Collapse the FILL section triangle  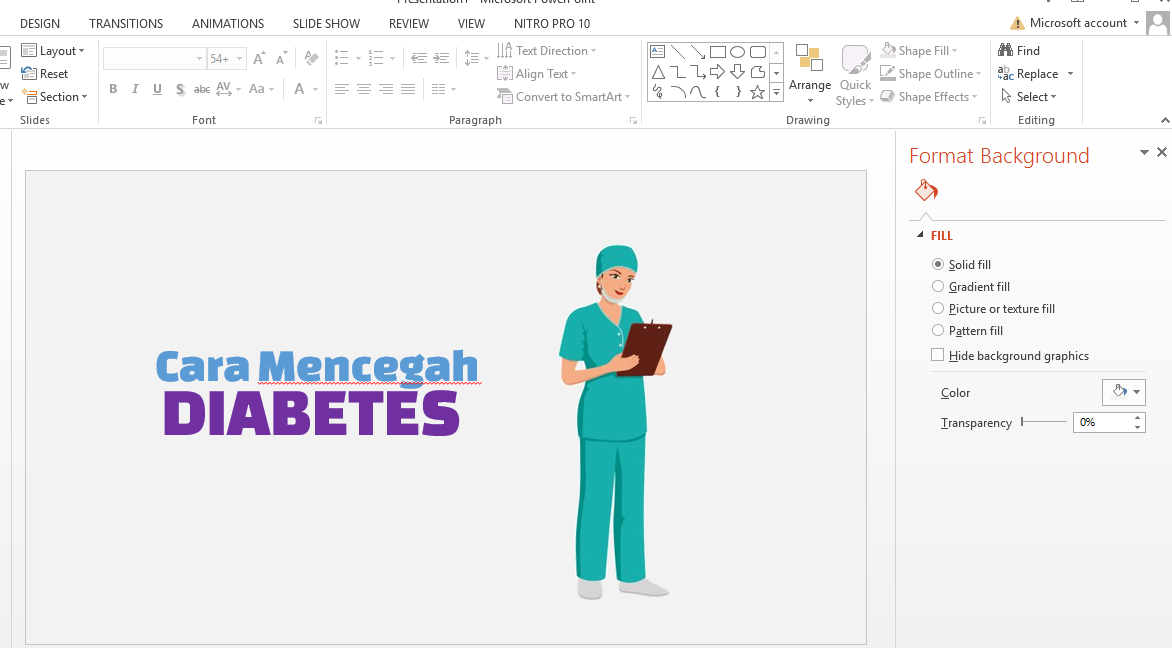point(920,235)
